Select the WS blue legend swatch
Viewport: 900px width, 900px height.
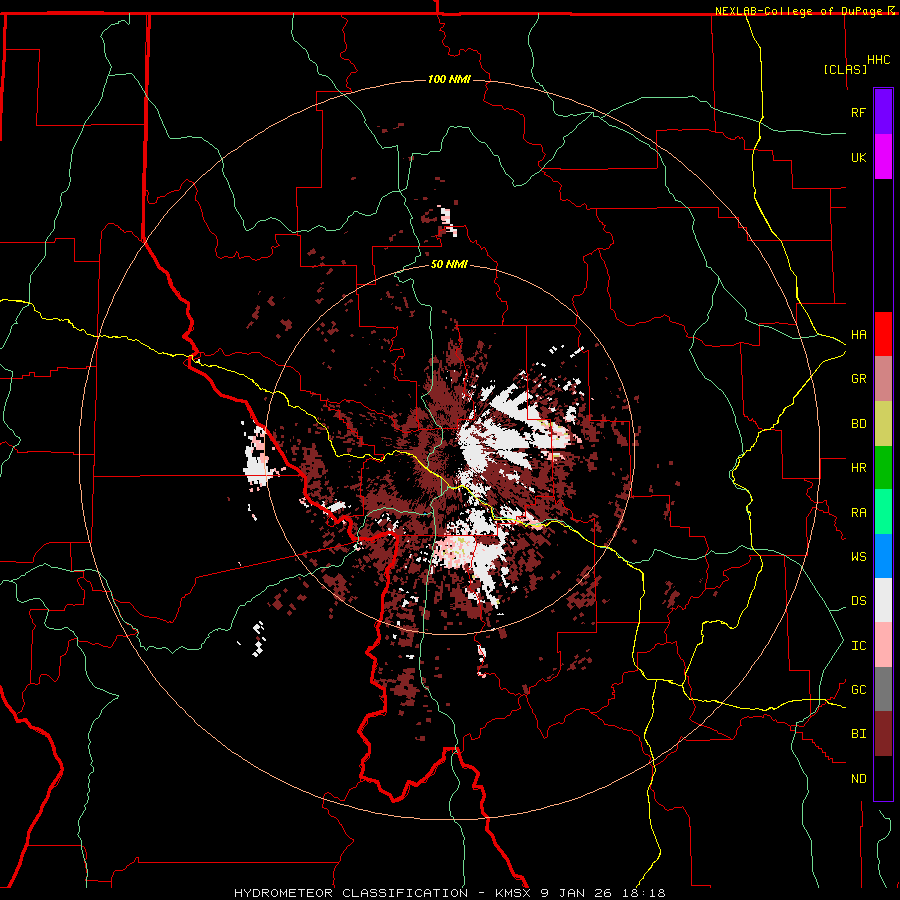coord(883,556)
